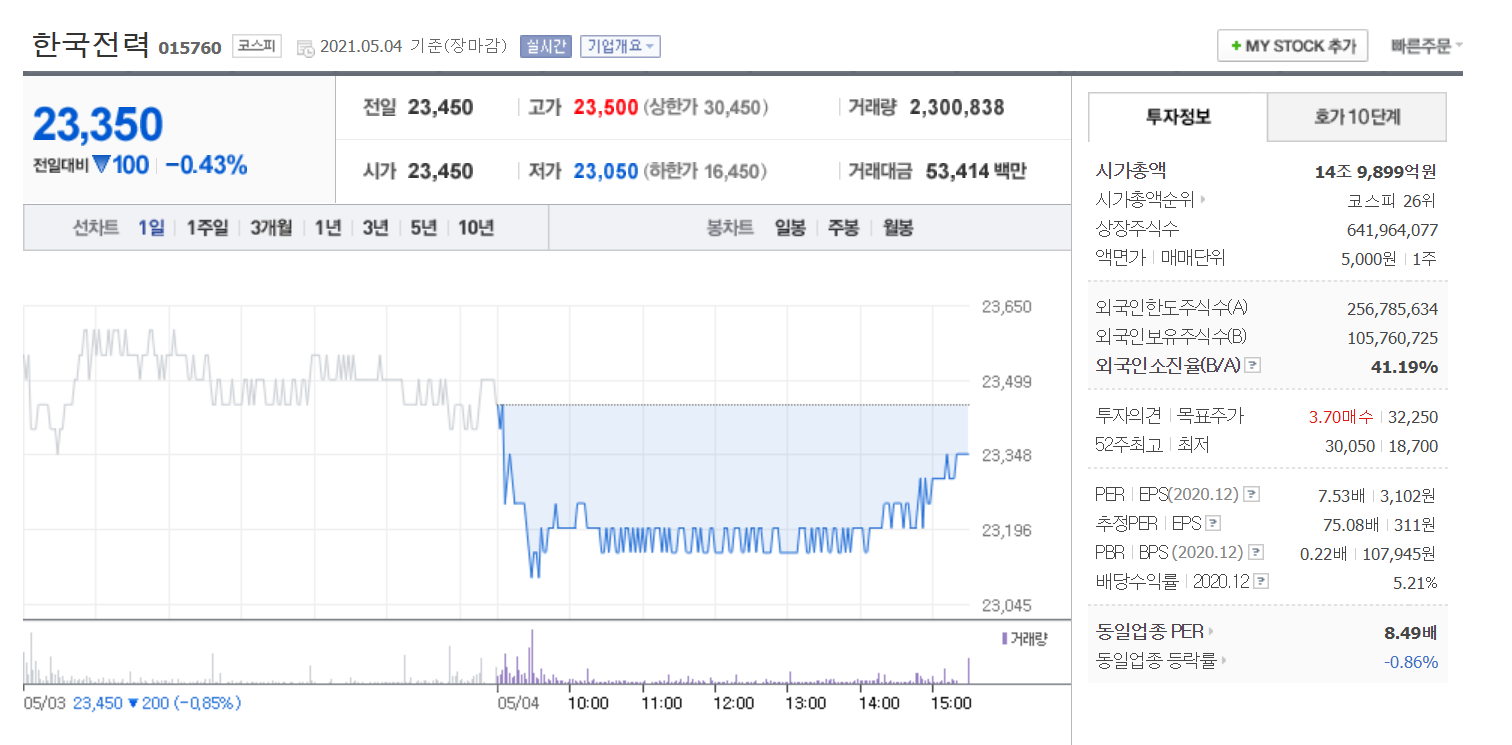Viewport: 1512px width, 745px height.
Task: Open help icon beside PBR BPS (2020.12)
Action: pyautogui.click(x=1256, y=552)
